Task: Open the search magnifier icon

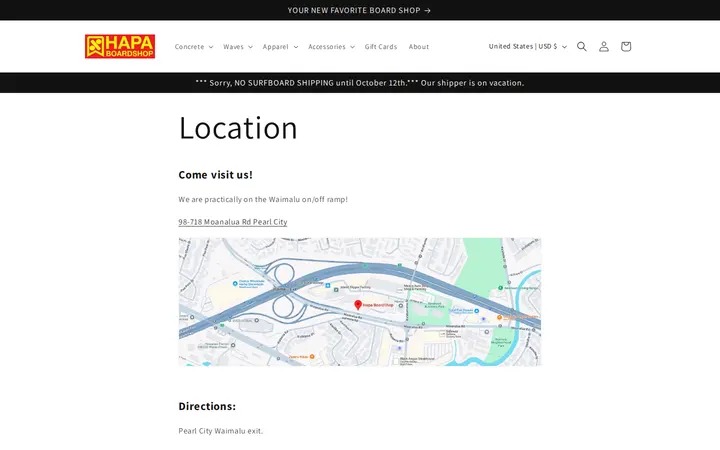Action: [x=581, y=46]
